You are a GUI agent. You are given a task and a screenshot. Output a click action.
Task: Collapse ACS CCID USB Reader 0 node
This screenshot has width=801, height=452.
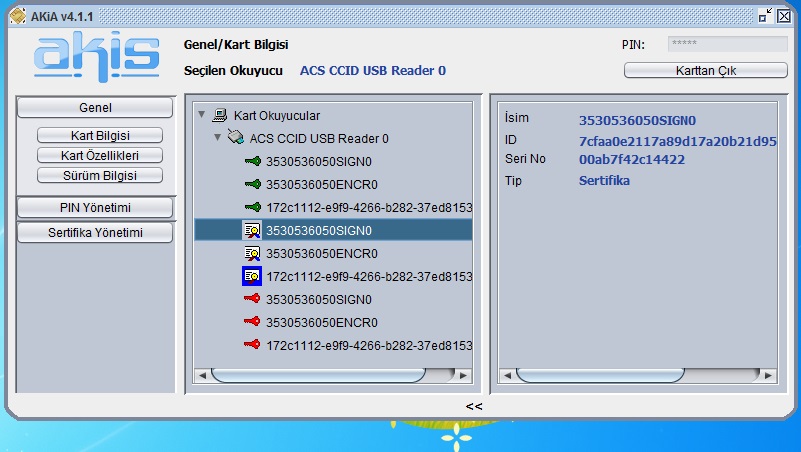[x=218, y=138]
